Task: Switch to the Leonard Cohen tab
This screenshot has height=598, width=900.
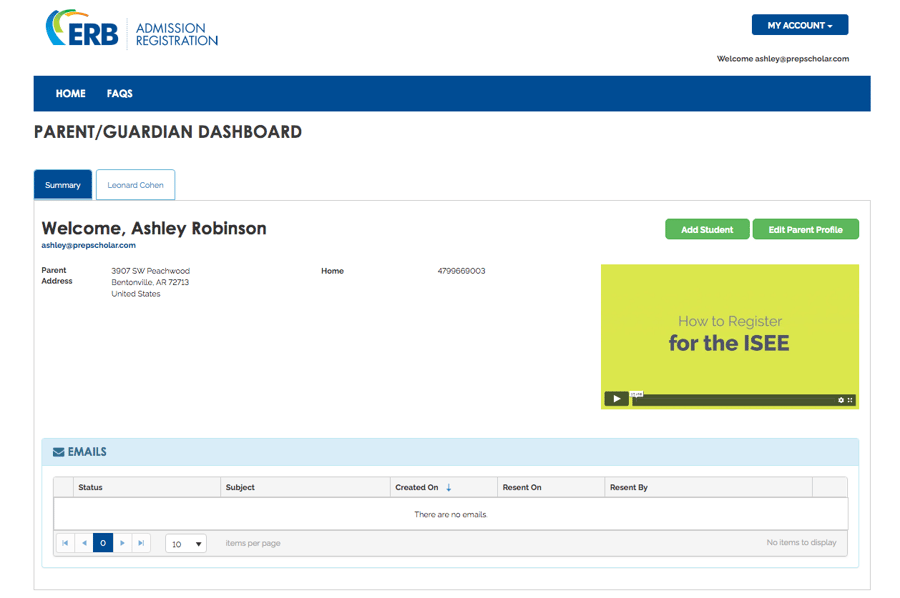Action: [x=135, y=185]
